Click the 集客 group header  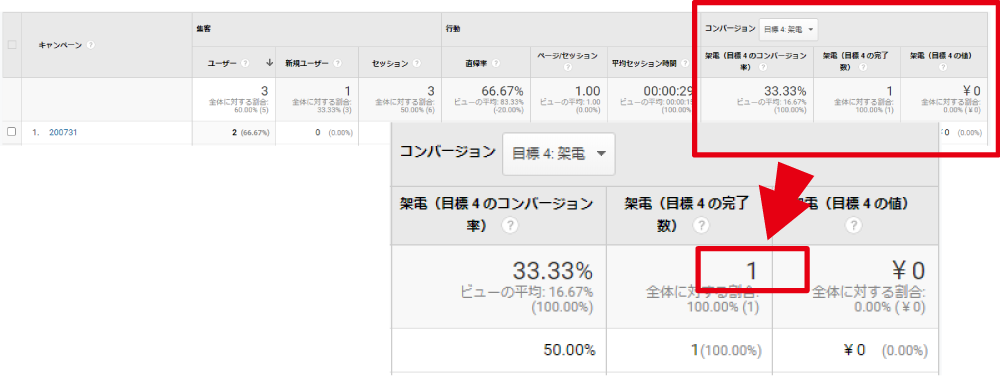coord(203,30)
